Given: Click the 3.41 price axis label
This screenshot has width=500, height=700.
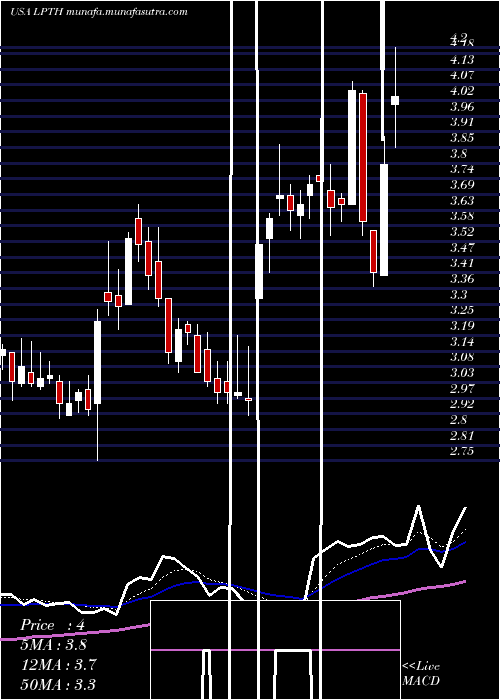Looking at the screenshot, I should 462,263.
